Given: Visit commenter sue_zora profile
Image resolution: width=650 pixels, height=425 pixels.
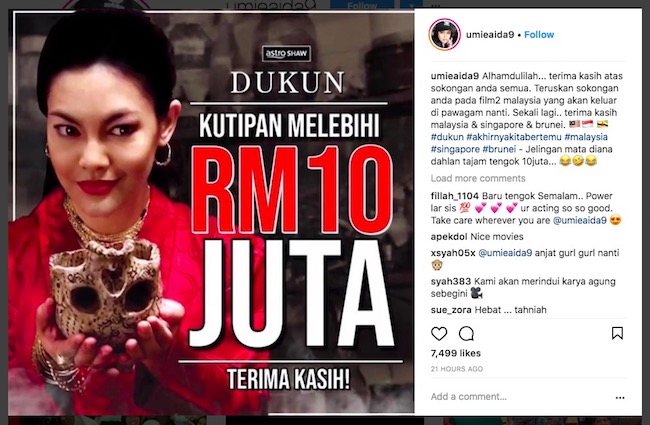Looking at the screenshot, I should 451,310.
